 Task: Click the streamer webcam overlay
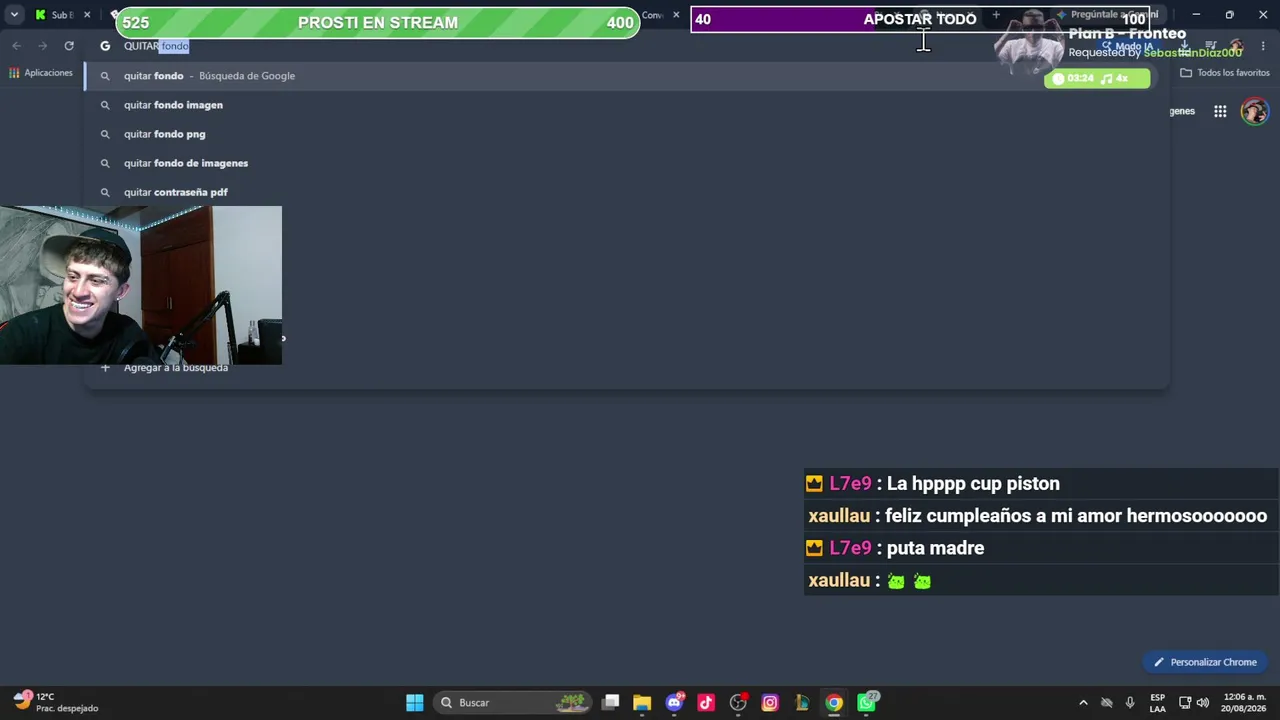[x=141, y=285]
